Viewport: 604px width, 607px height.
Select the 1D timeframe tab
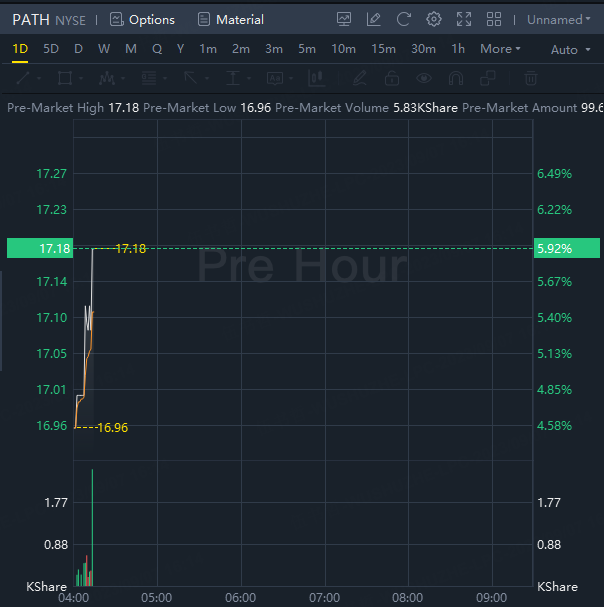click(x=20, y=49)
